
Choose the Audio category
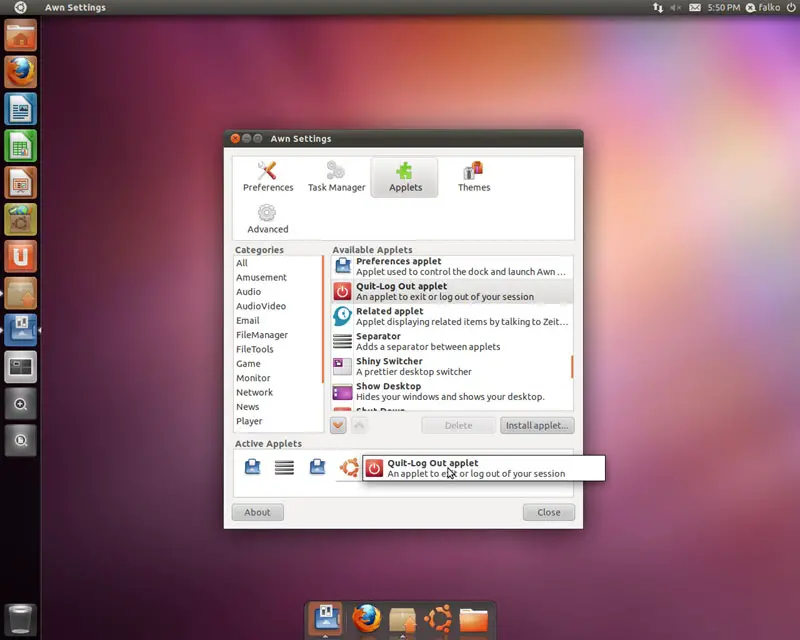tap(278, 291)
